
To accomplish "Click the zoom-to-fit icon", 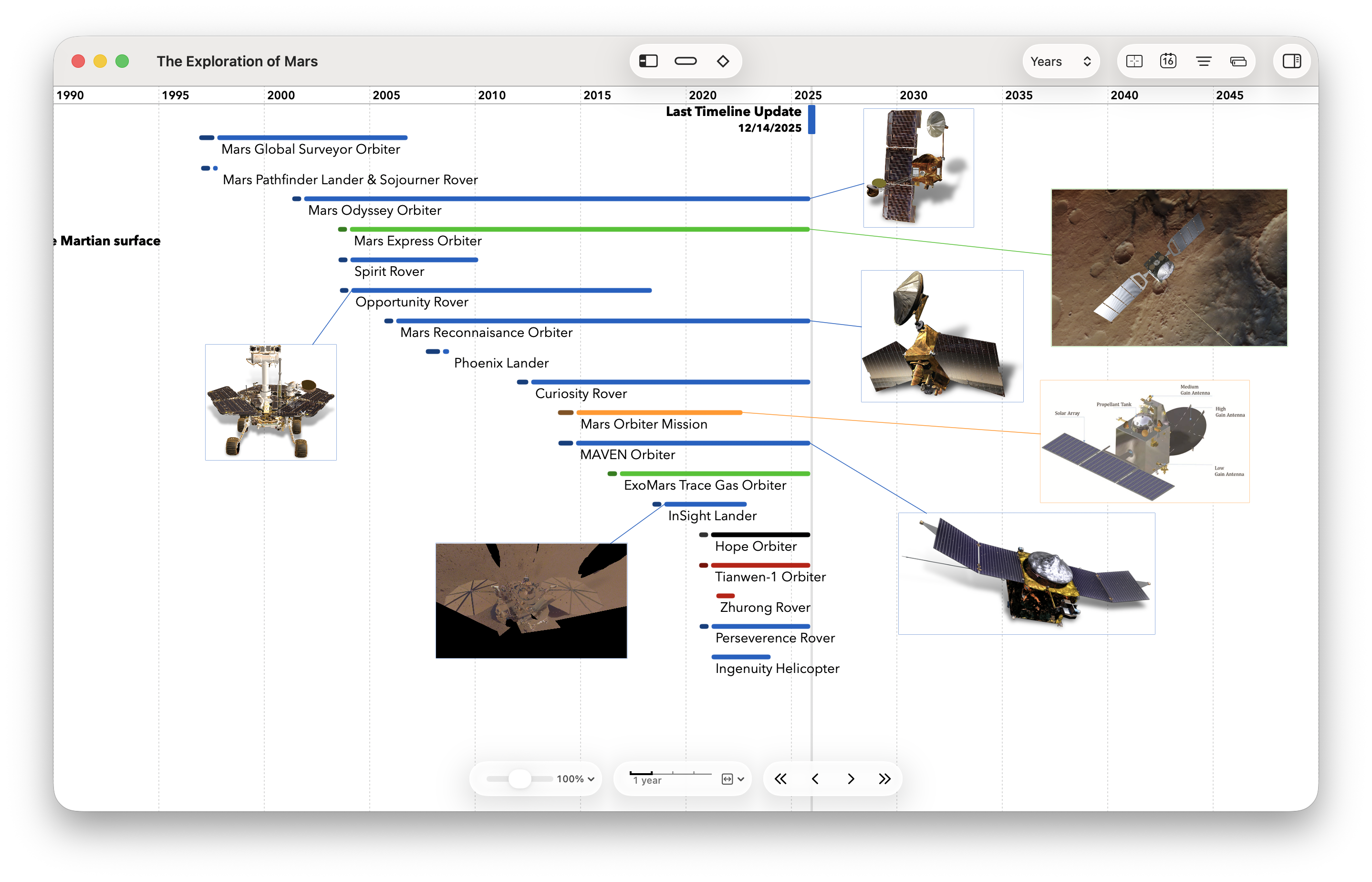I will (1134, 61).
